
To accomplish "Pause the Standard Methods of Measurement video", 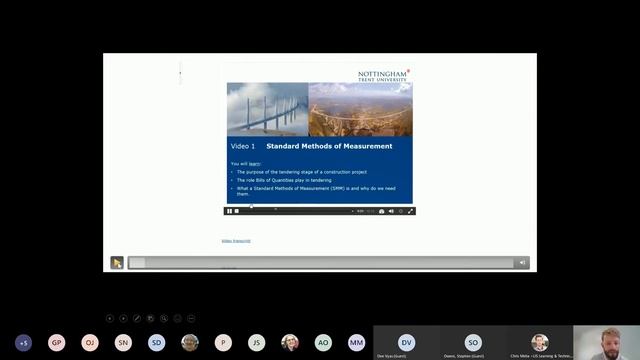I will click(x=229, y=211).
